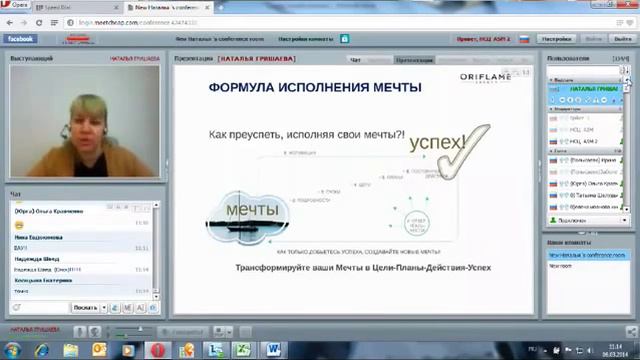Viewport: 640px width, 360px height.
Task: Select New Наталья's conference room in rooms list
Action: point(588,255)
